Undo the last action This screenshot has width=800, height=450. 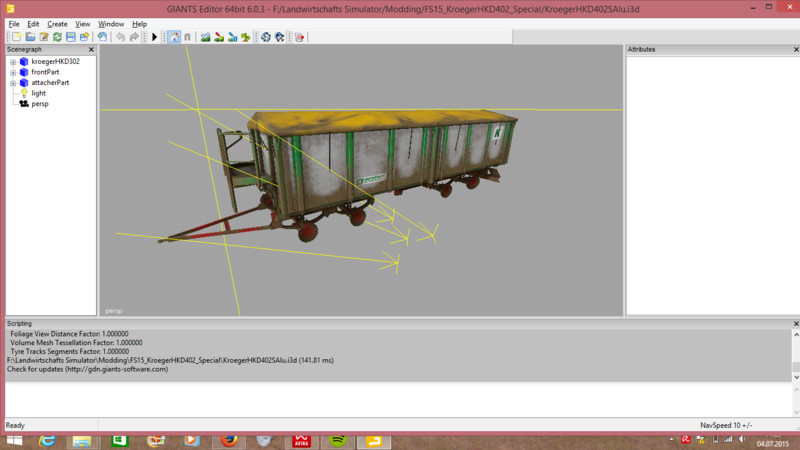(120, 37)
